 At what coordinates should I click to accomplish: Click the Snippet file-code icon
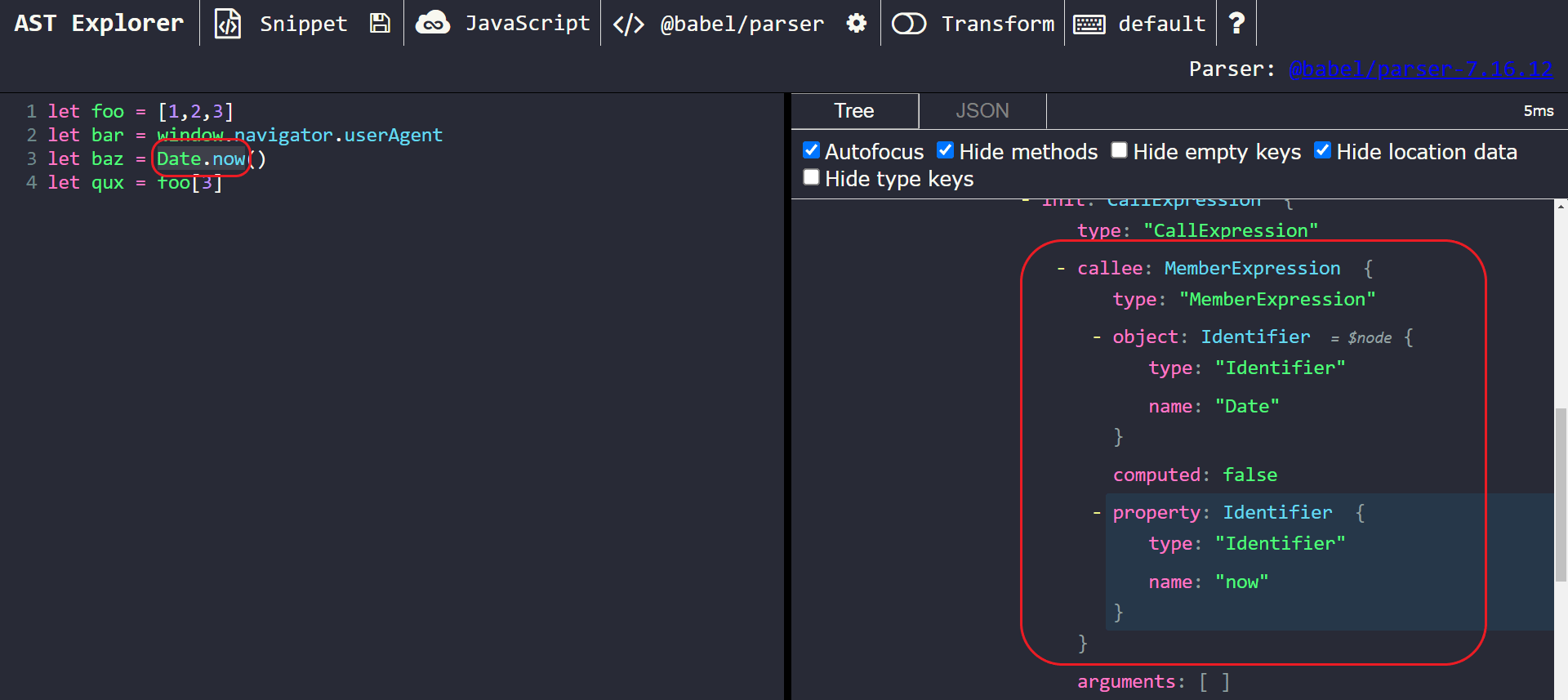pos(228,24)
